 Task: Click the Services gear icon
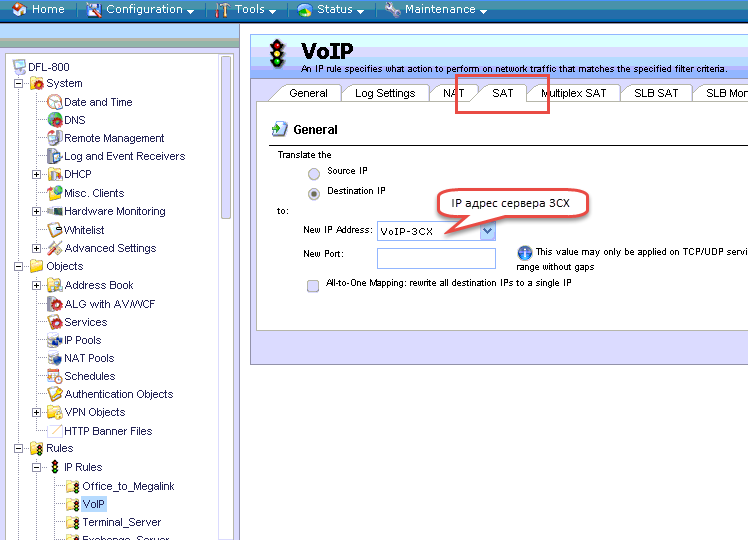[55, 322]
